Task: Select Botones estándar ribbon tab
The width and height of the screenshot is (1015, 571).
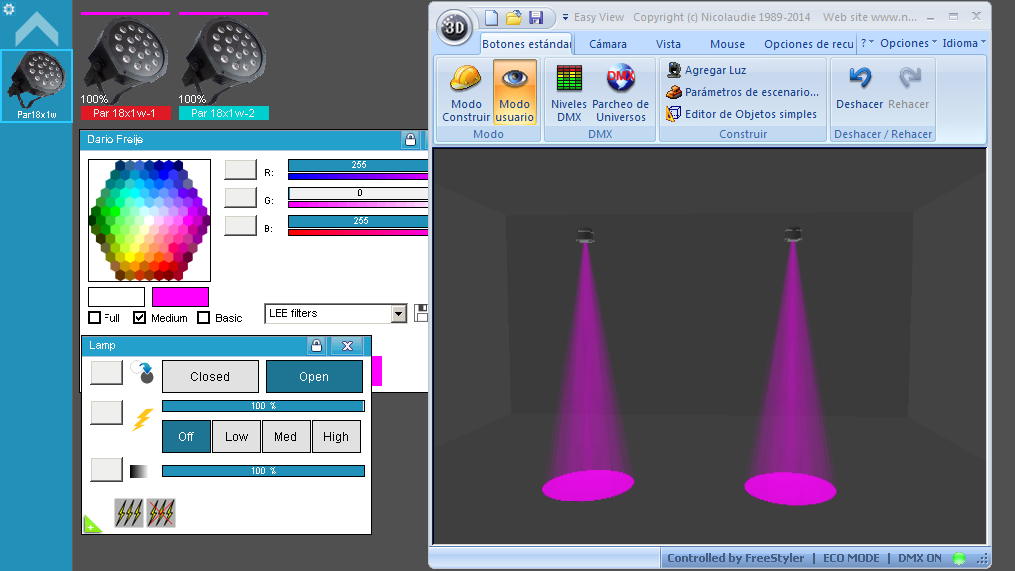Action: [x=526, y=44]
